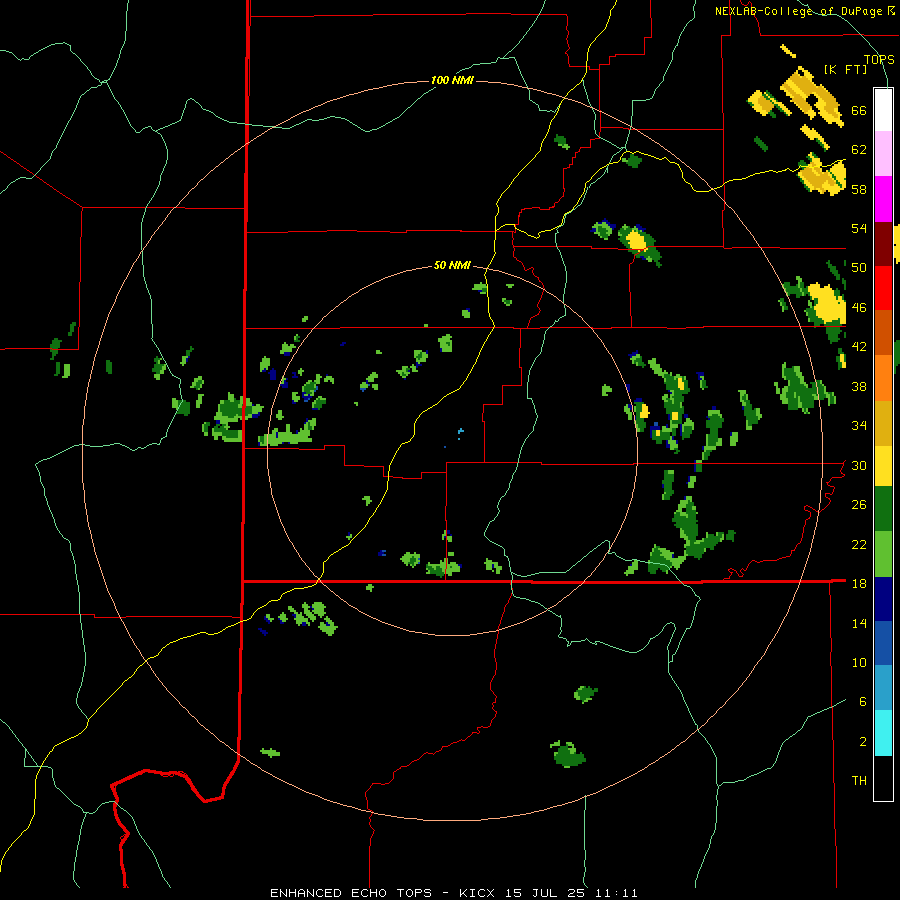Viewport: 900px width, 900px height.
Task: Click the 62 legend value
Action: click(859, 150)
